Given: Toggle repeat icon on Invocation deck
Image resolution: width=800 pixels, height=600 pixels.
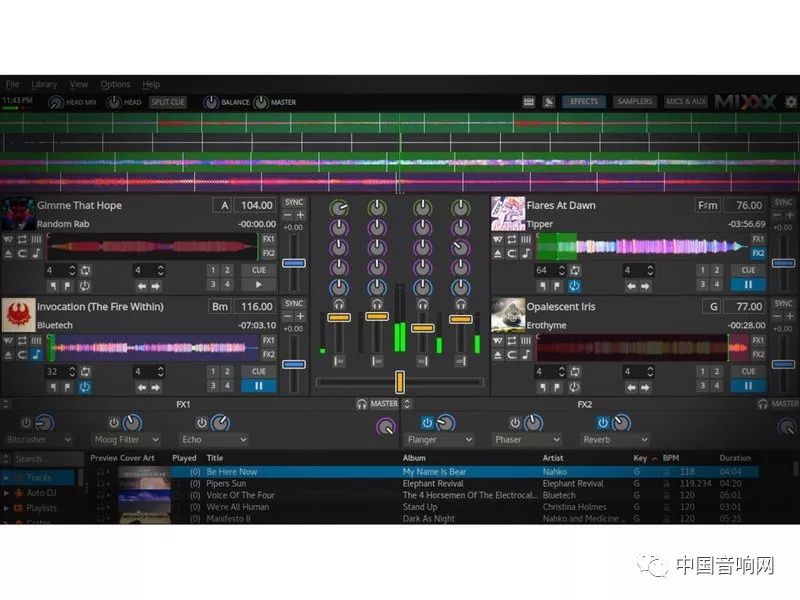Looking at the screenshot, I should pyautogui.click(x=22, y=340).
